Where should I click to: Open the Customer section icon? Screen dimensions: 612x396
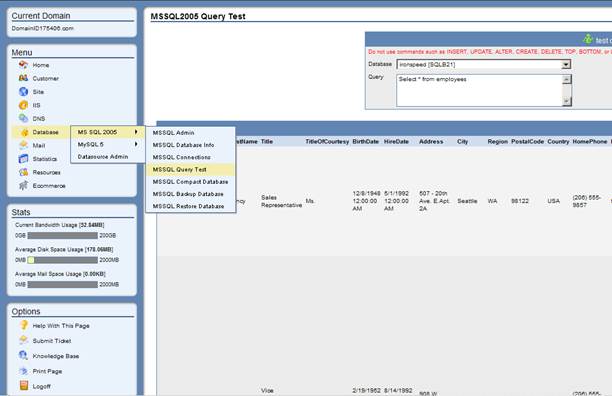click(23, 78)
